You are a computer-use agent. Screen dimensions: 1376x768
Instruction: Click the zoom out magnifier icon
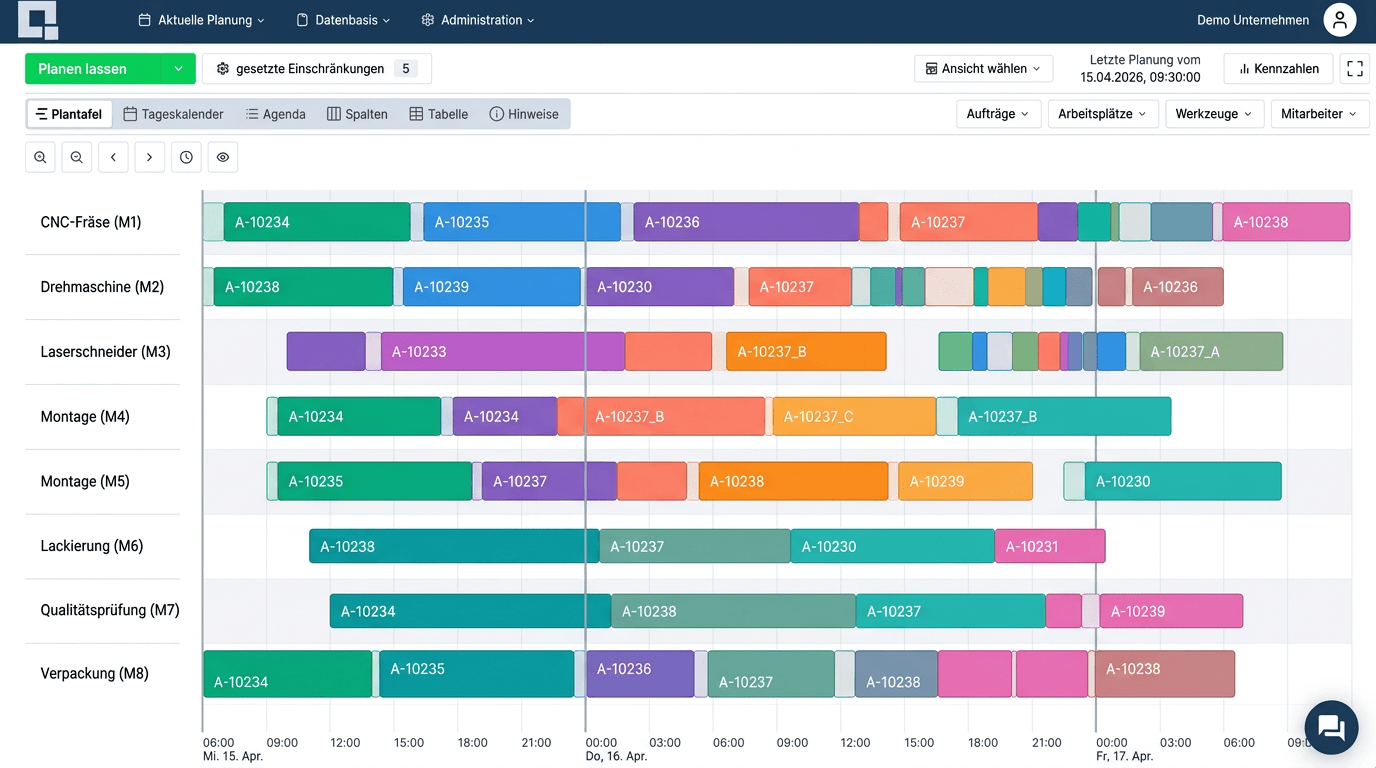(x=76, y=157)
